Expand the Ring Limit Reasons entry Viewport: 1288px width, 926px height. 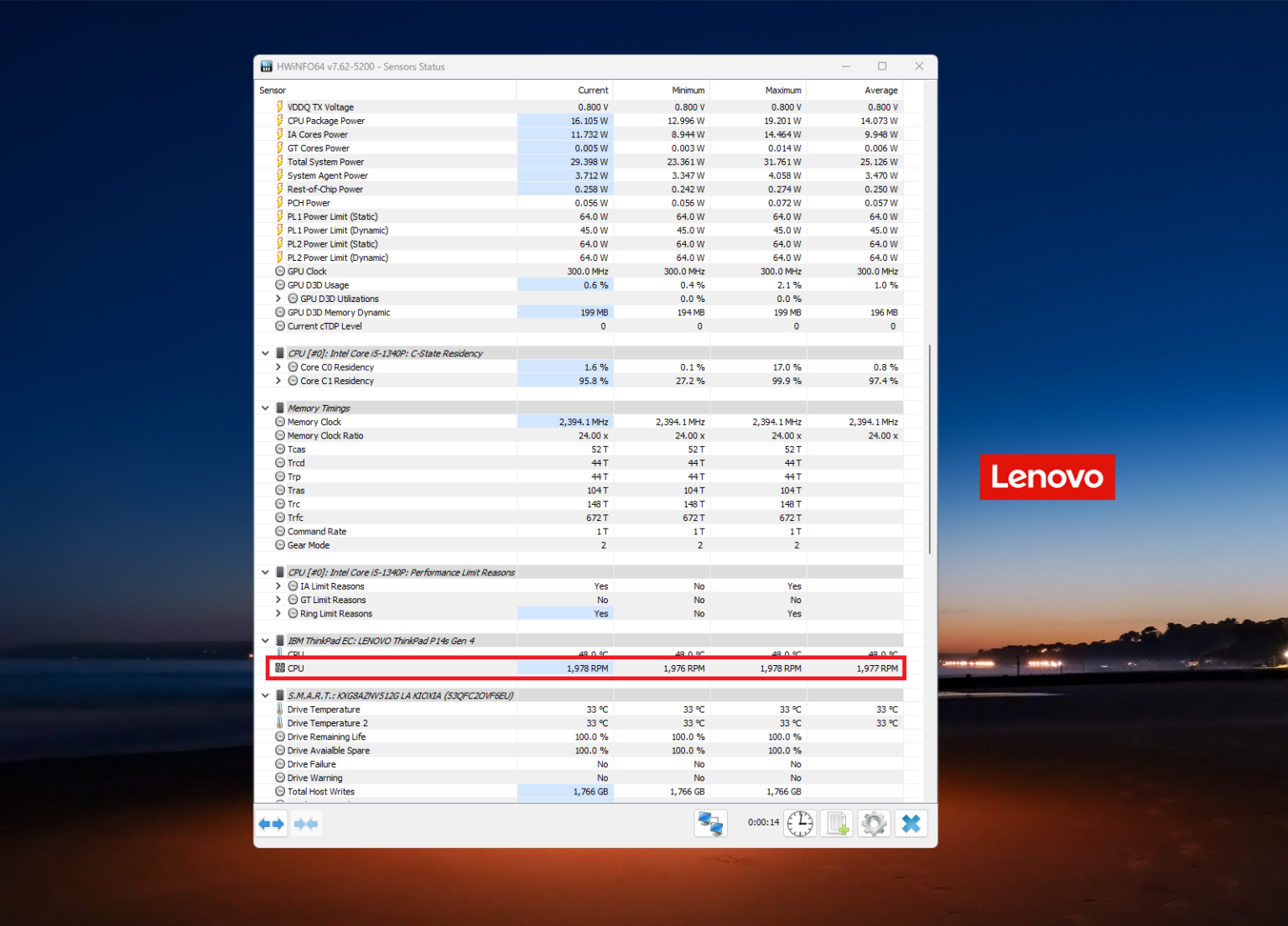point(278,613)
